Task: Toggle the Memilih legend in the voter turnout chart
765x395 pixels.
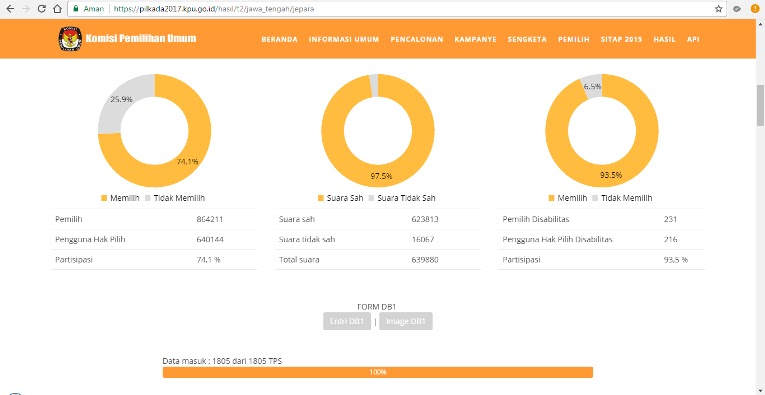Action: tap(120, 198)
